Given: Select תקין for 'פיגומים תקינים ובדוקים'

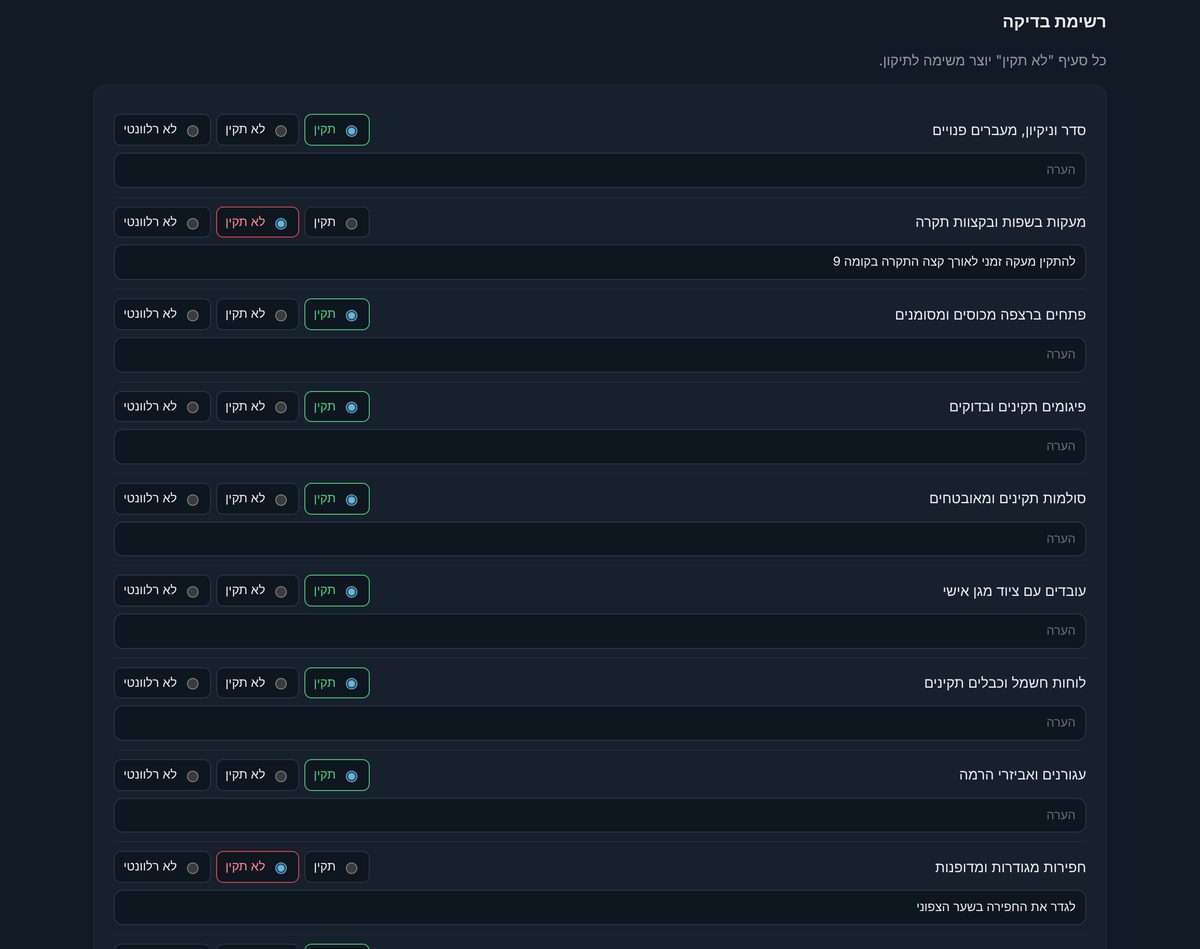Looking at the screenshot, I should coord(337,407).
